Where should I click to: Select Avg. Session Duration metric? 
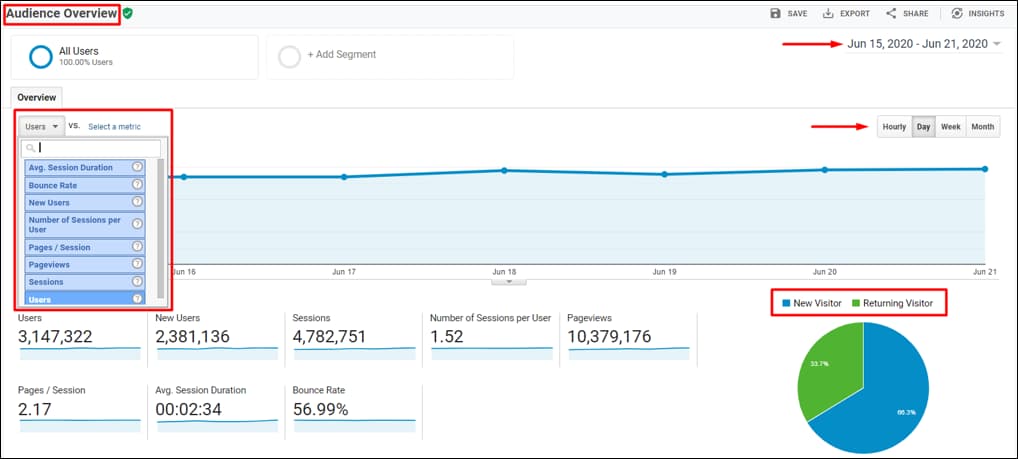coord(85,167)
